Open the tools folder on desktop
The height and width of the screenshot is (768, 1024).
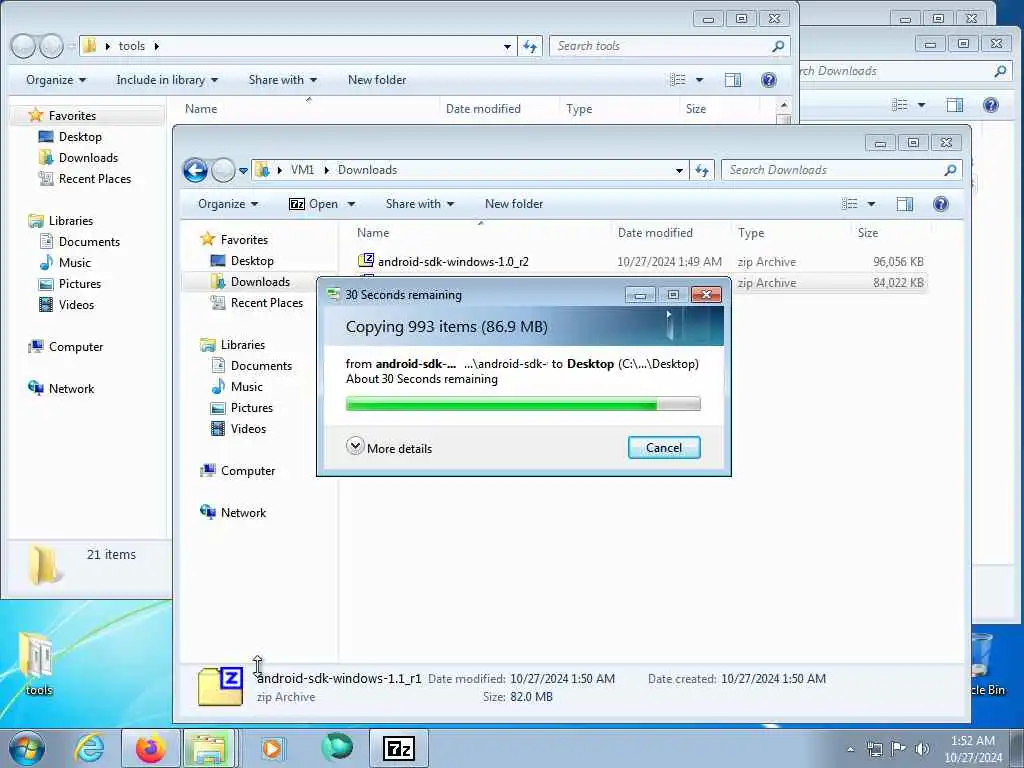(x=38, y=663)
